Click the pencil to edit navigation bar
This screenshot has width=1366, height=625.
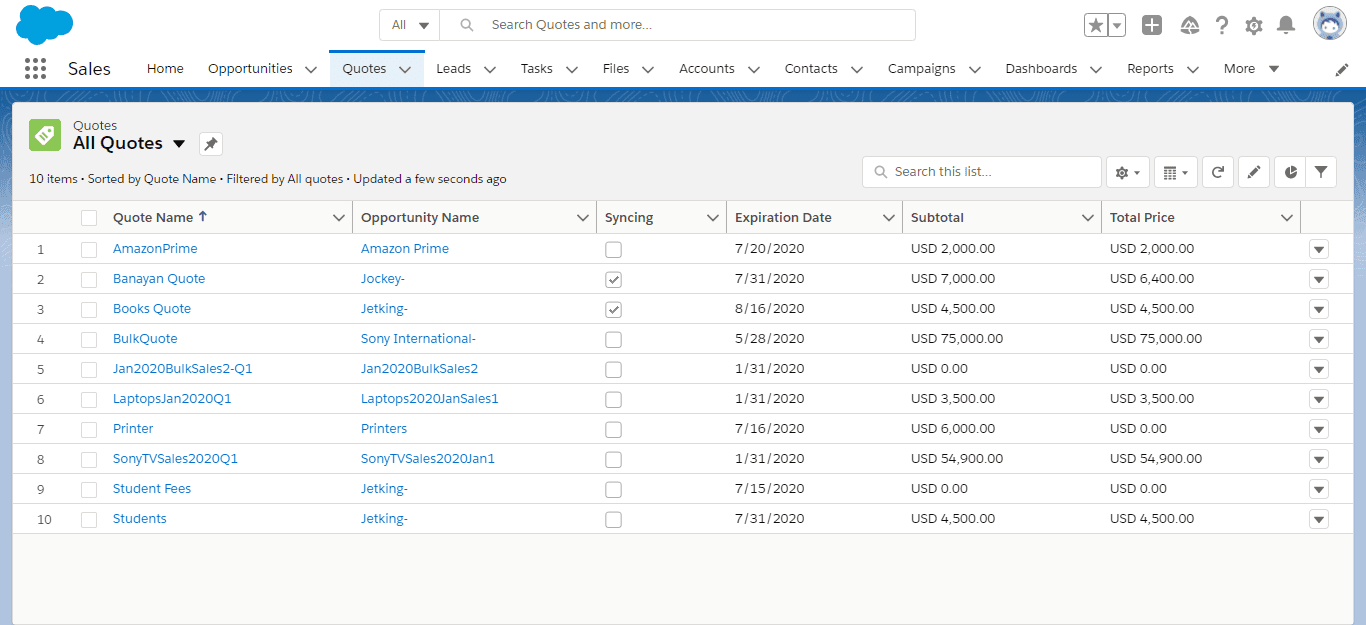coord(1342,69)
